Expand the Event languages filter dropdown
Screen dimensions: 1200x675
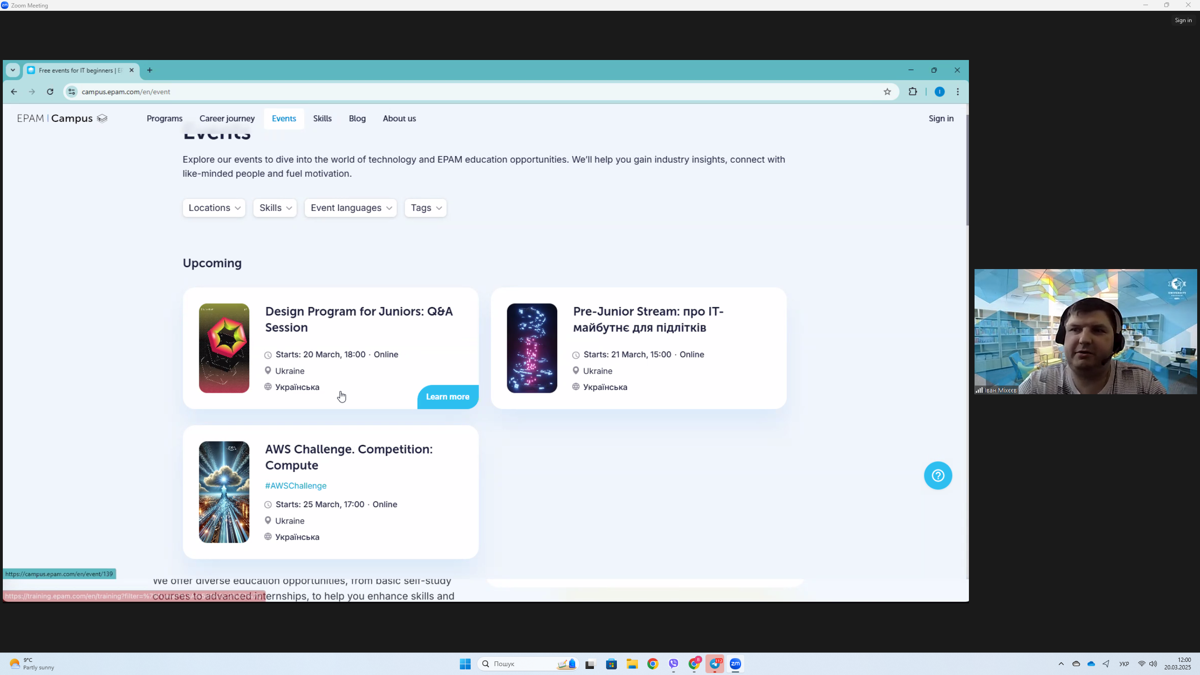click(x=351, y=208)
